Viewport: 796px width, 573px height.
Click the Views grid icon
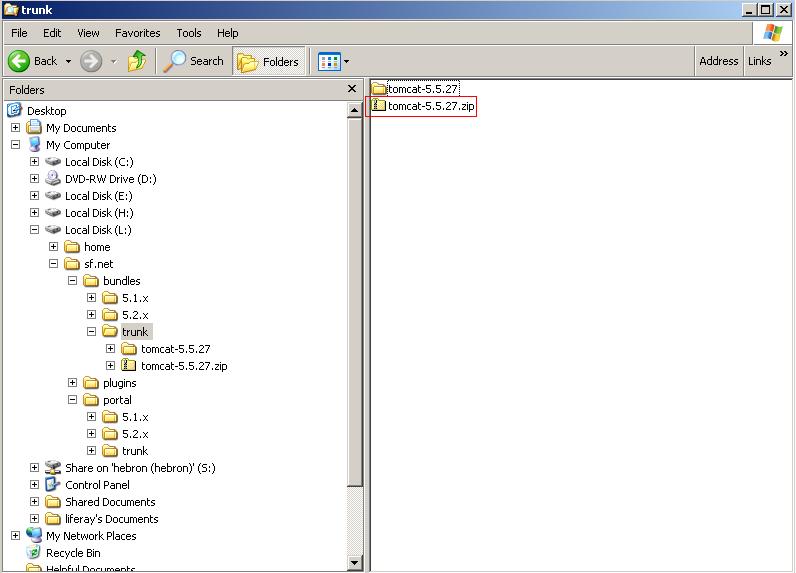(x=328, y=61)
